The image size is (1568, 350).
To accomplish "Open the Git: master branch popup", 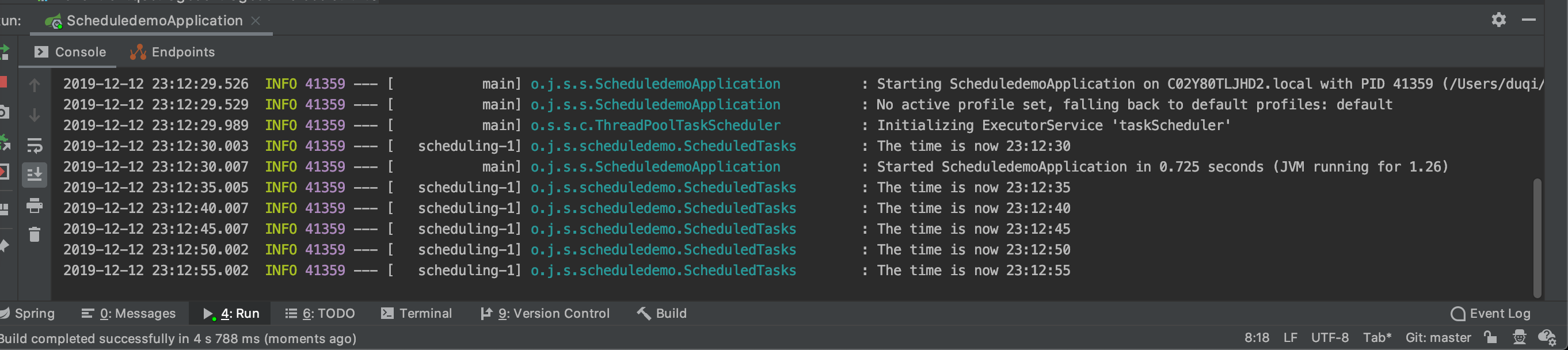I will (1438, 338).
